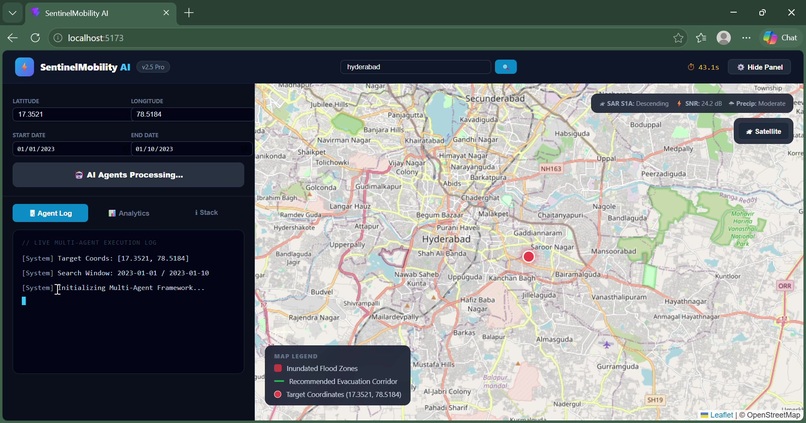Click the SentinelMobility AI title text
Screen dimensions: 806x423
[85, 67]
